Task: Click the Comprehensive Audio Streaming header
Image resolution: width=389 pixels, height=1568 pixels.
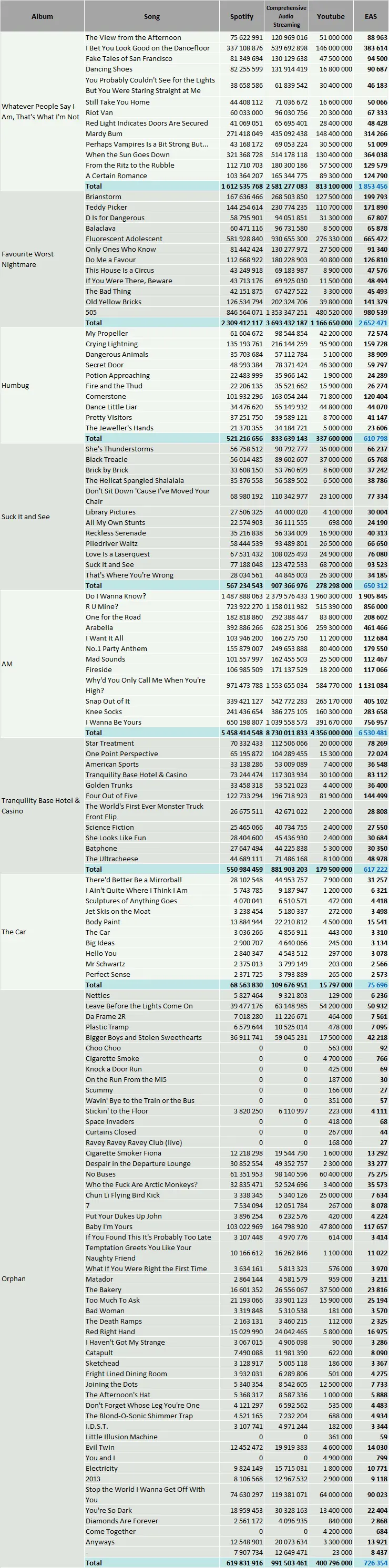Action: pyautogui.click(x=286, y=16)
